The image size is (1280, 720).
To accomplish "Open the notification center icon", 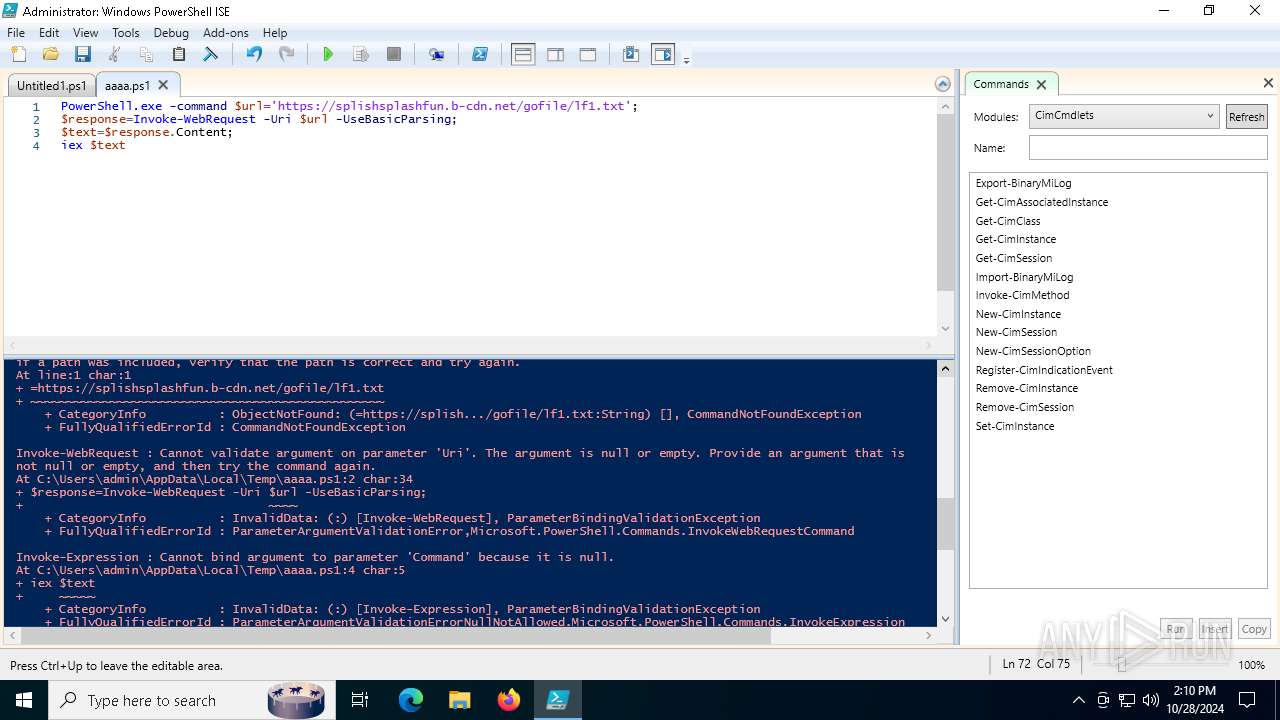I will [1247, 700].
